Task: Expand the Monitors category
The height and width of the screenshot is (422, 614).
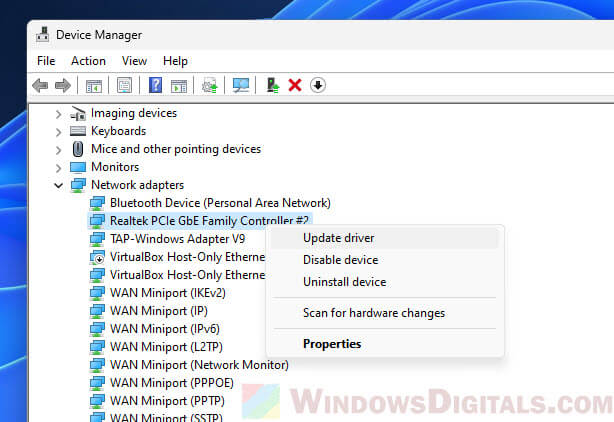Action: (58, 168)
